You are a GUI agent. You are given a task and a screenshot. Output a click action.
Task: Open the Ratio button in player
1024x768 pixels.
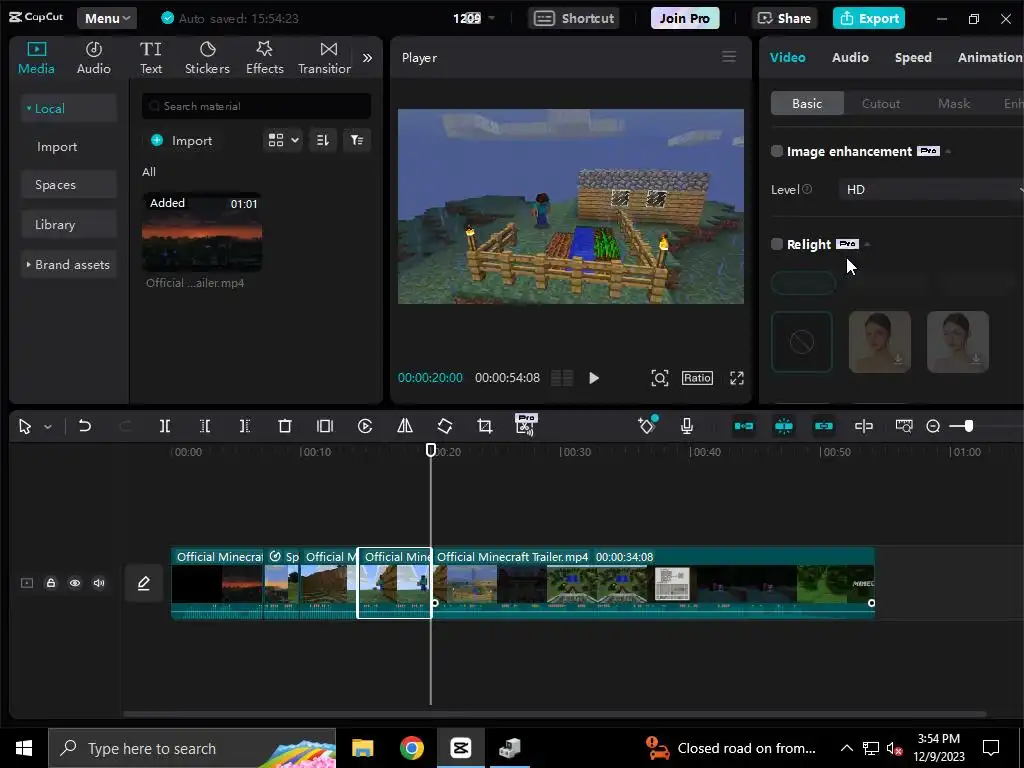tap(697, 378)
